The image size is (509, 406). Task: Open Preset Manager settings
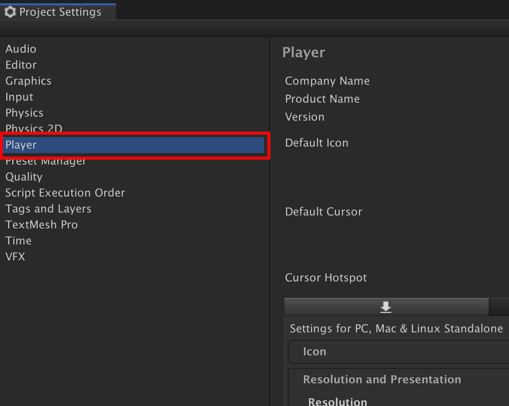coord(46,162)
